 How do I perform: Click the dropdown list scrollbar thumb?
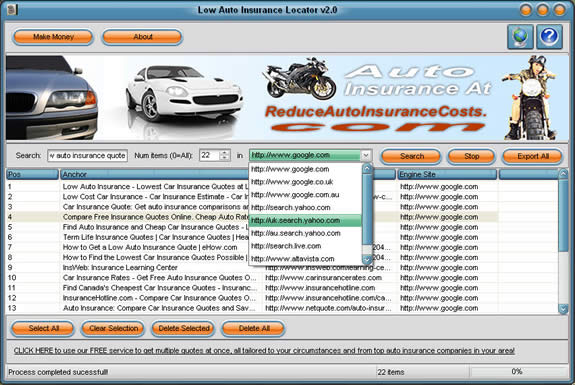click(x=367, y=209)
